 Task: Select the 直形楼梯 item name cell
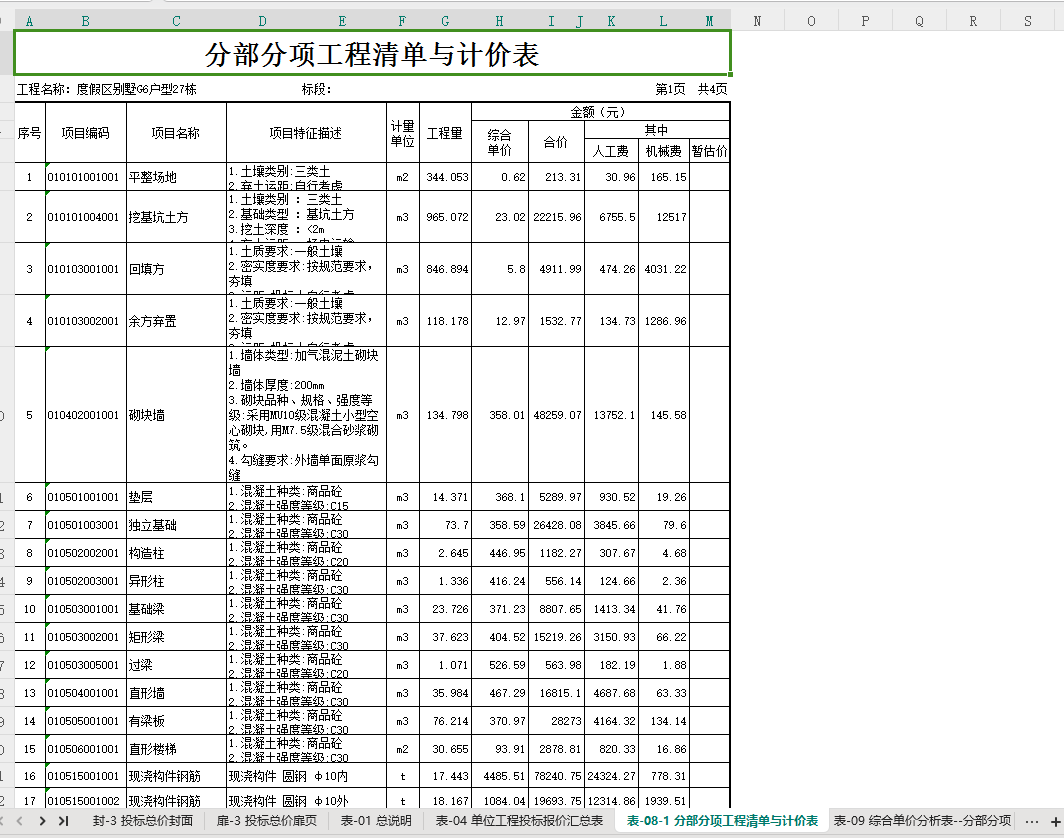tap(176, 749)
